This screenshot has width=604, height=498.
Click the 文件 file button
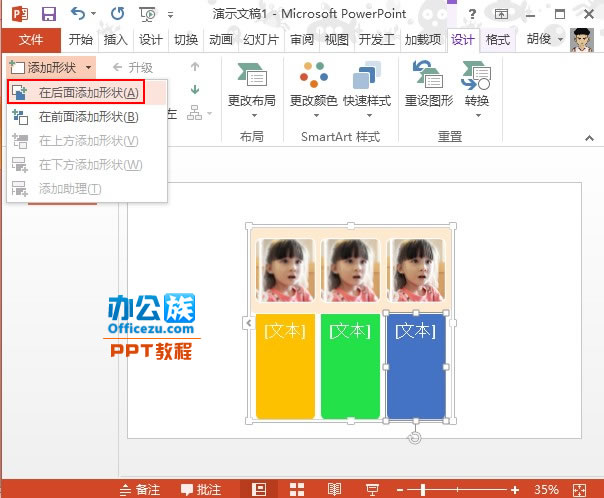coord(32,40)
